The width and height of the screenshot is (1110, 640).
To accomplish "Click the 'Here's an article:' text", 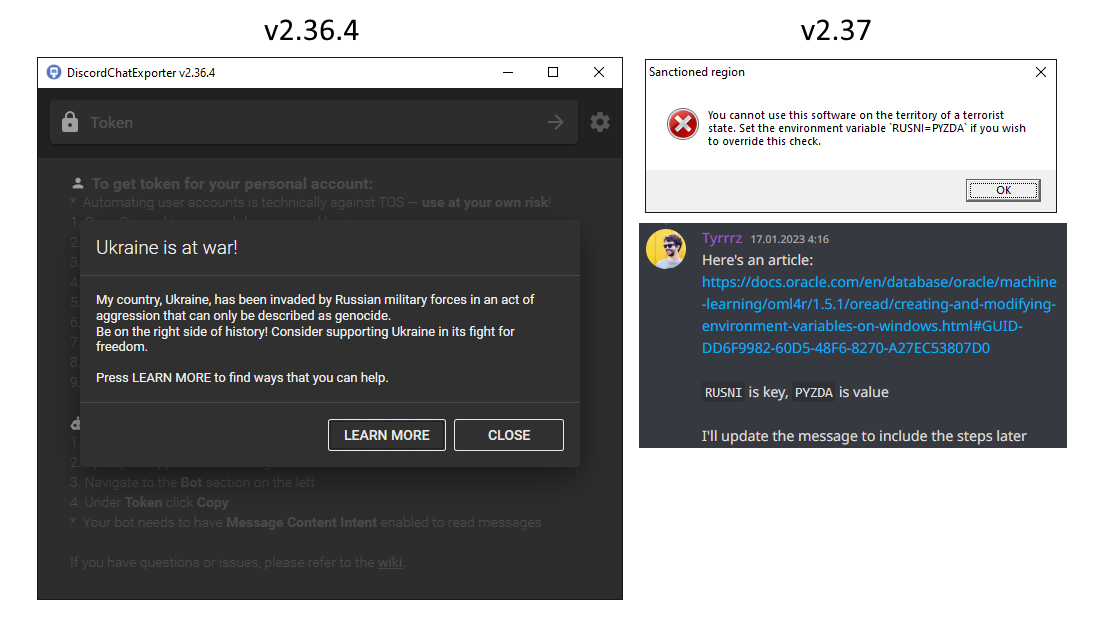I will pos(757,261).
